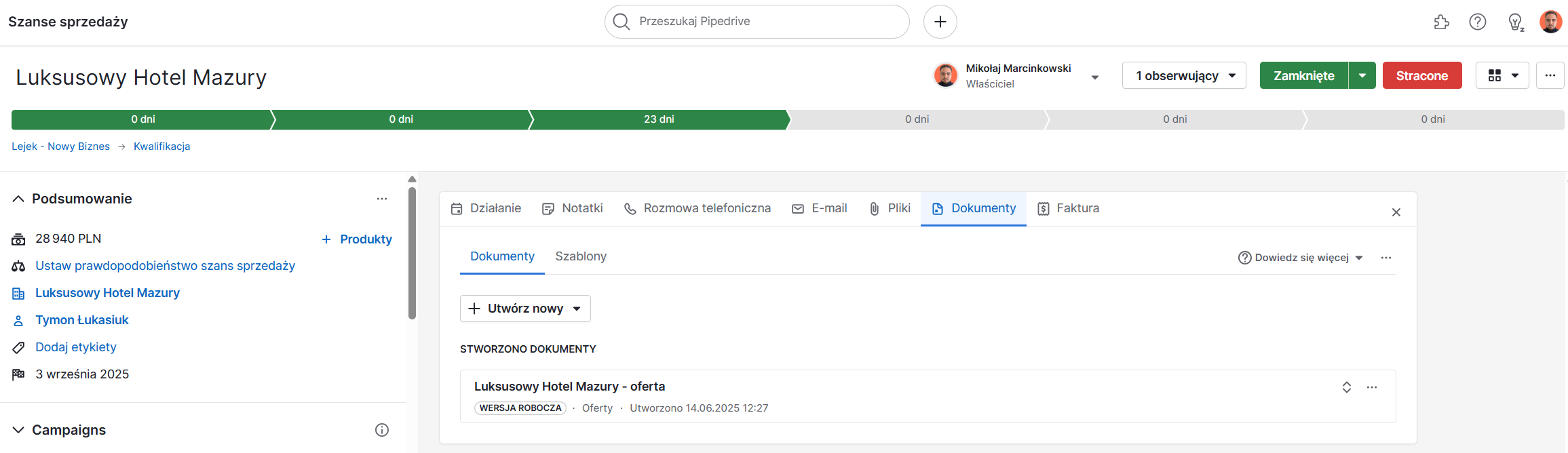Open Ustaw prawdopodobieństwo szans sprzedaży link

pos(165,266)
